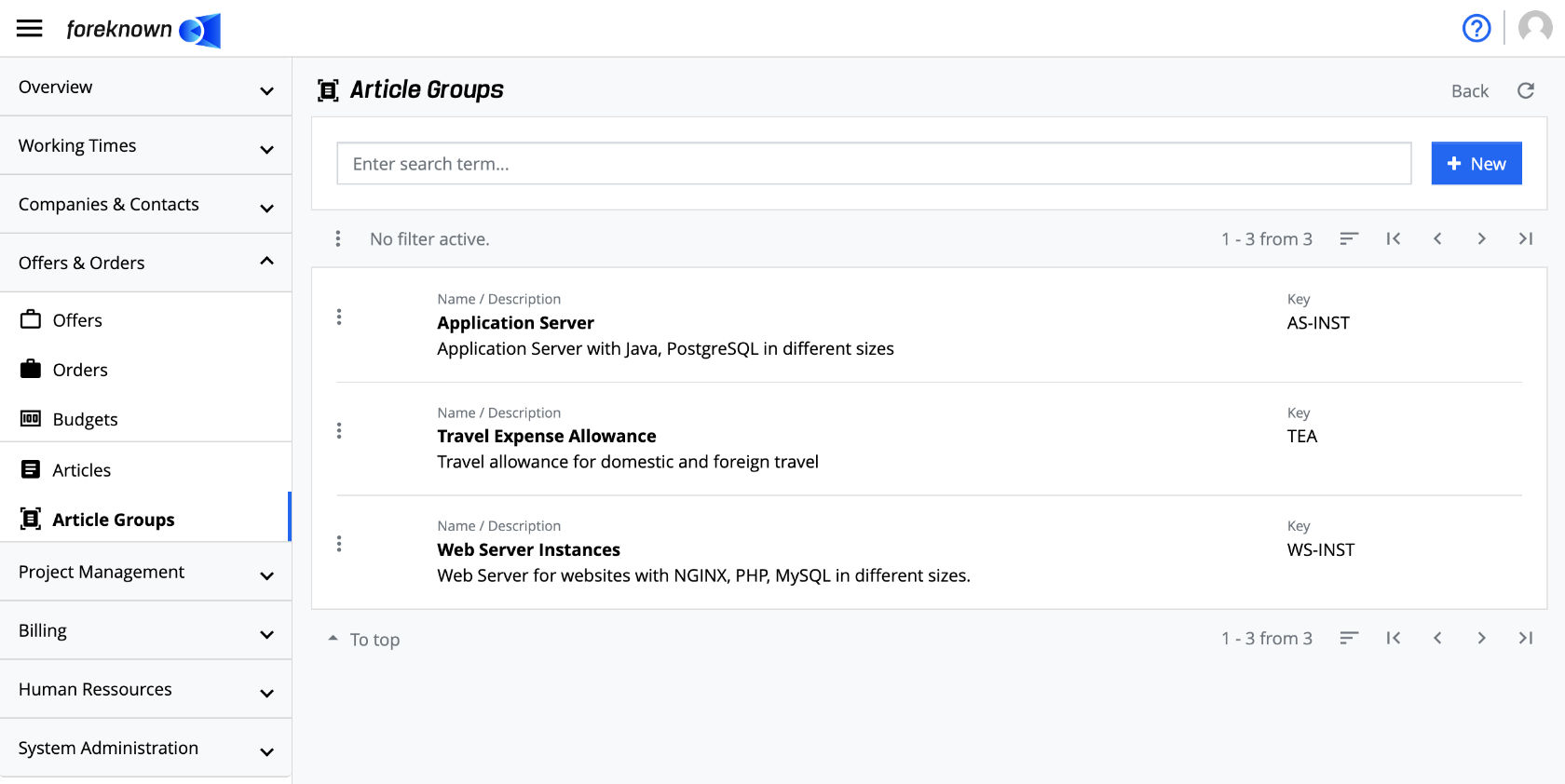Click the Article Groups sidebar icon
The height and width of the screenshot is (784, 1565).
tap(31, 519)
